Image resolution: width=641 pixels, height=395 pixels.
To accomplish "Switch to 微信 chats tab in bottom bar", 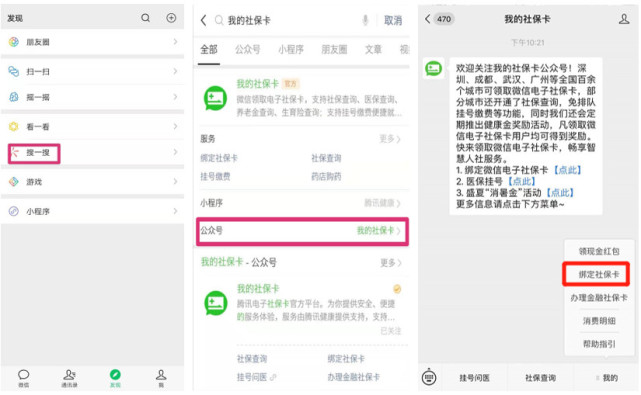I will pos(24,378).
